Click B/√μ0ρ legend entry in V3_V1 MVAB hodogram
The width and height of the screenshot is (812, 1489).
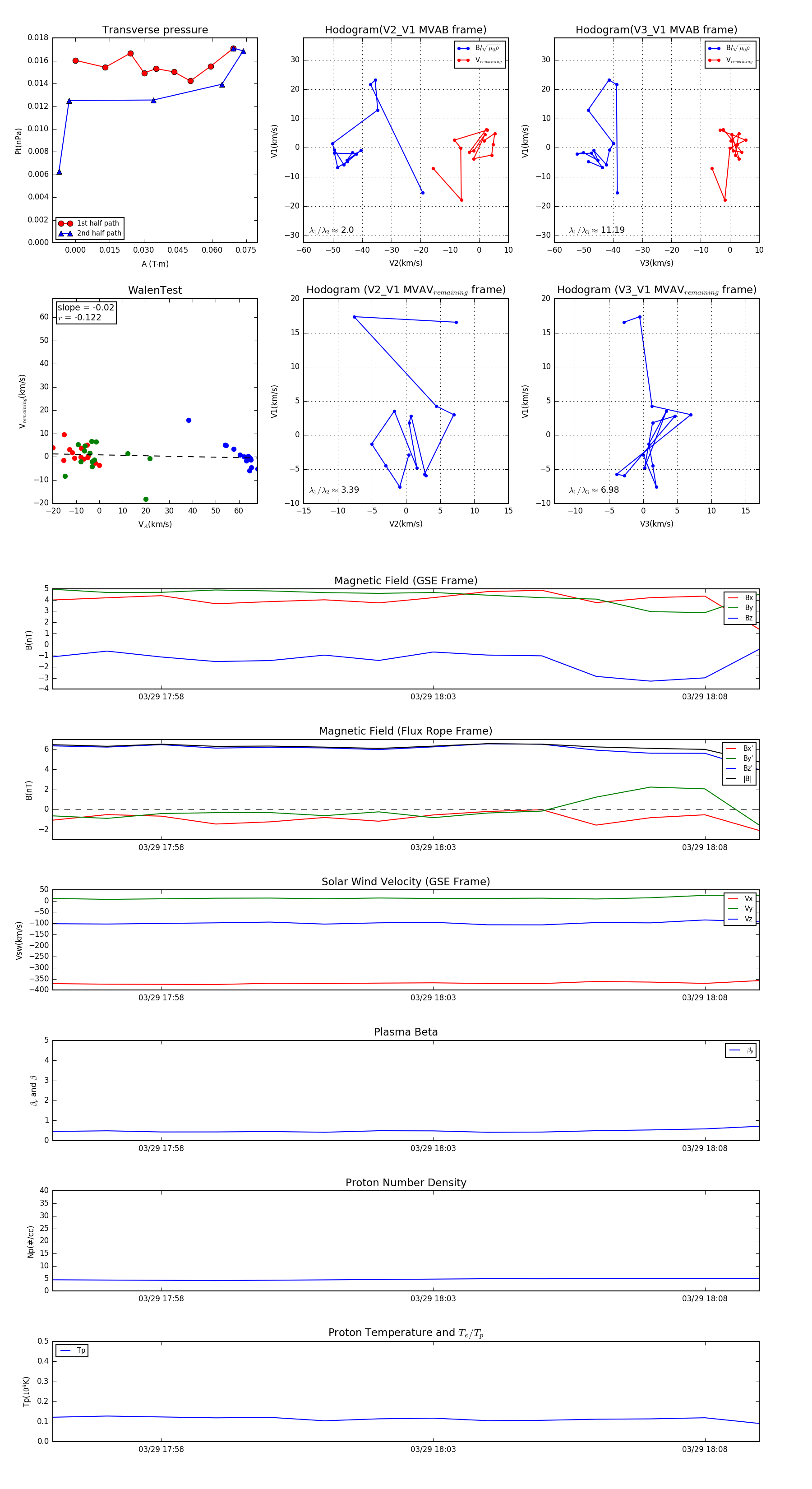point(730,49)
